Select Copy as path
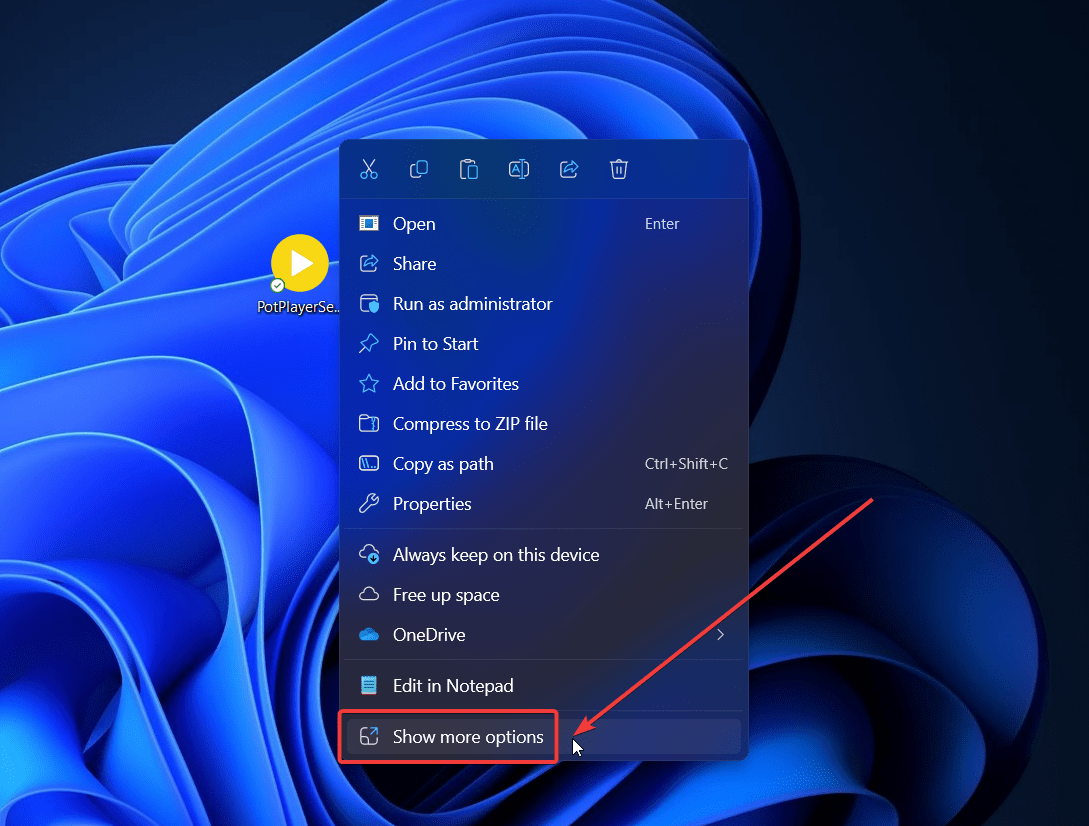 pyautogui.click(x=443, y=463)
